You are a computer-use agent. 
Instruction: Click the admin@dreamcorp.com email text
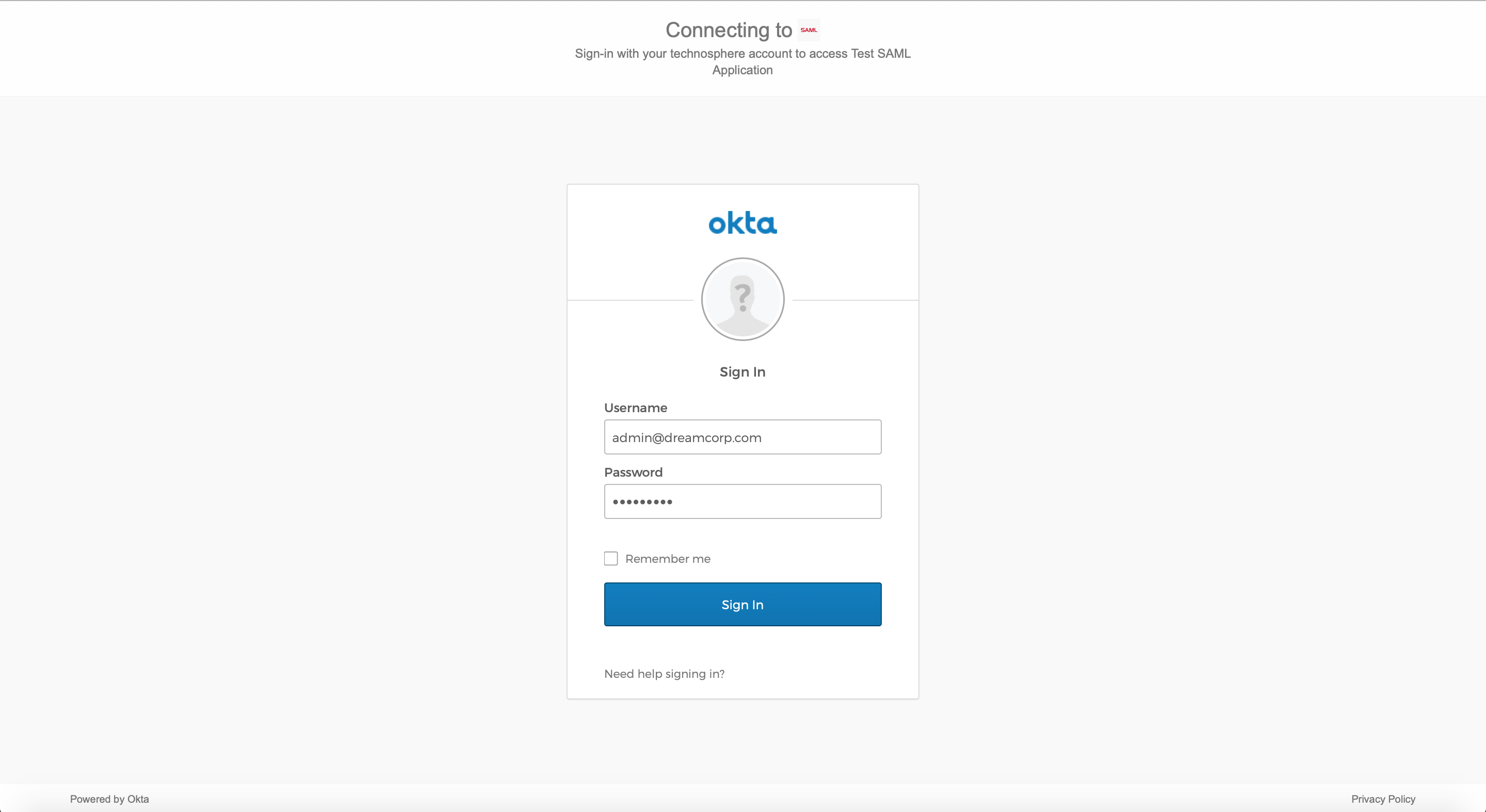[x=686, y=437]
